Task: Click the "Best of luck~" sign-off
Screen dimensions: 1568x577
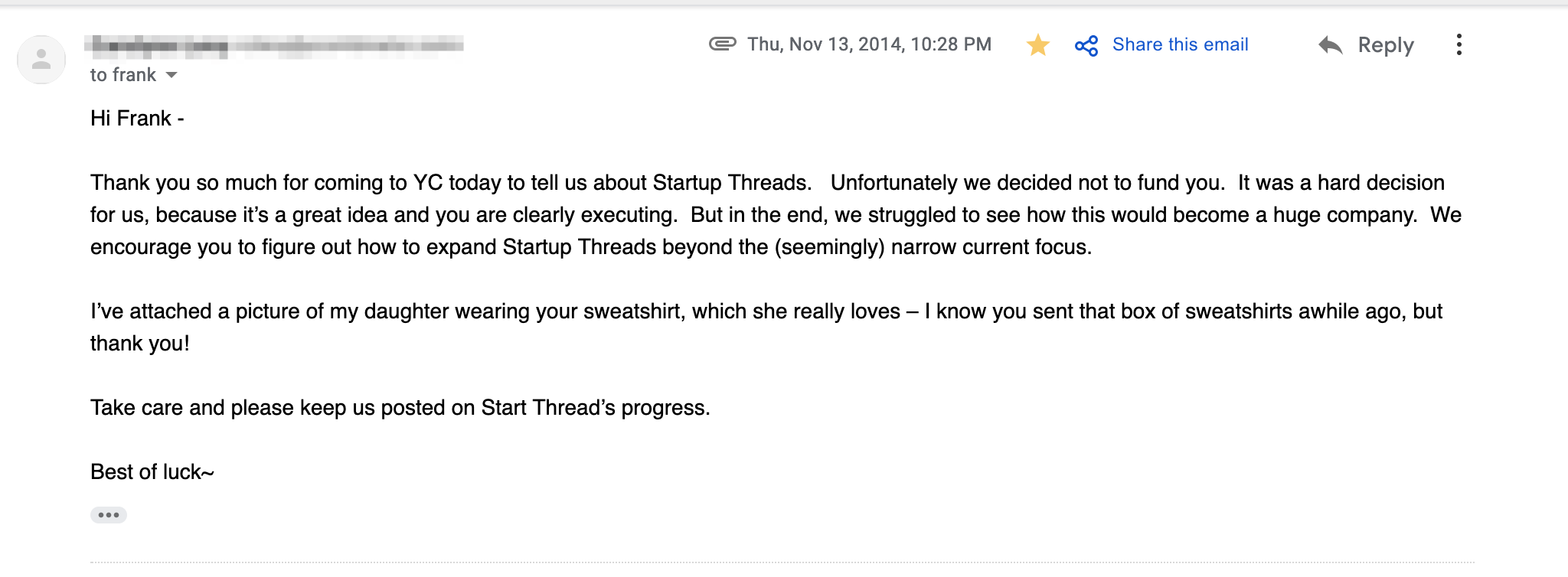Action: pos(152,472)
